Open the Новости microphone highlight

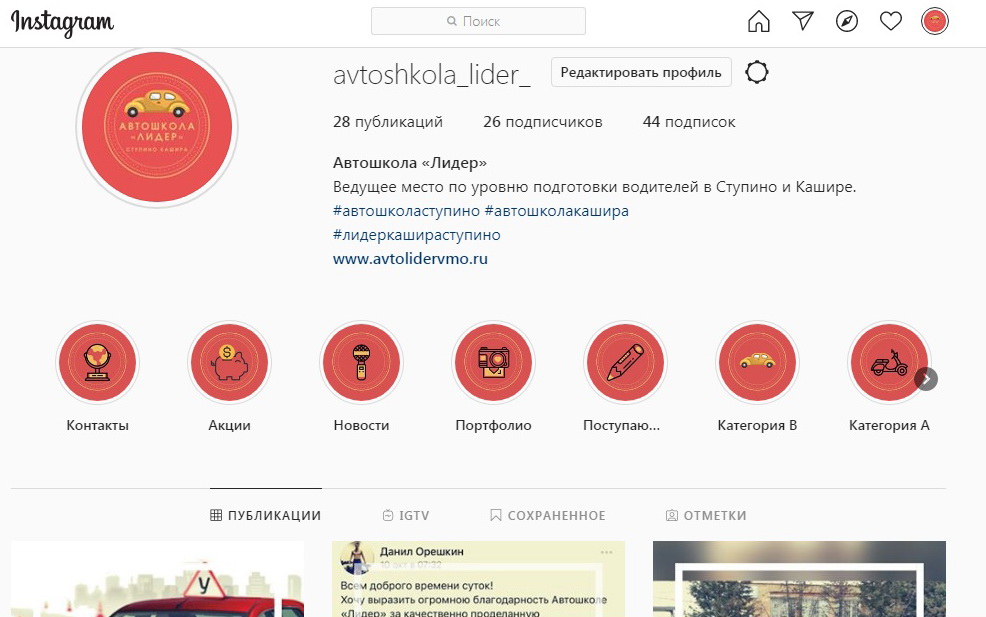(x=362, y=362)
